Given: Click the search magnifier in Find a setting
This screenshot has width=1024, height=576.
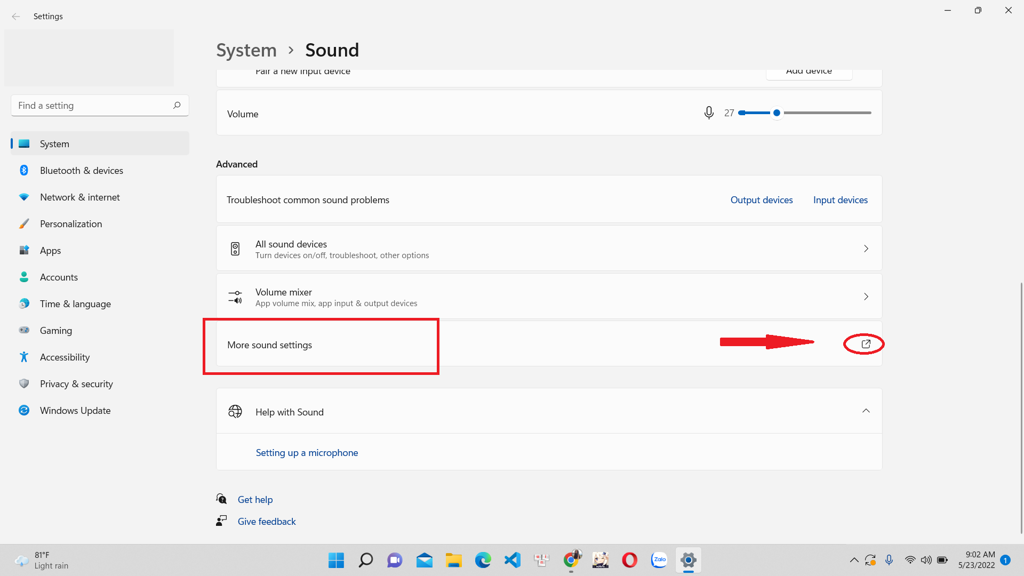Looking at the screenshot, I should (x=176, y=105).
